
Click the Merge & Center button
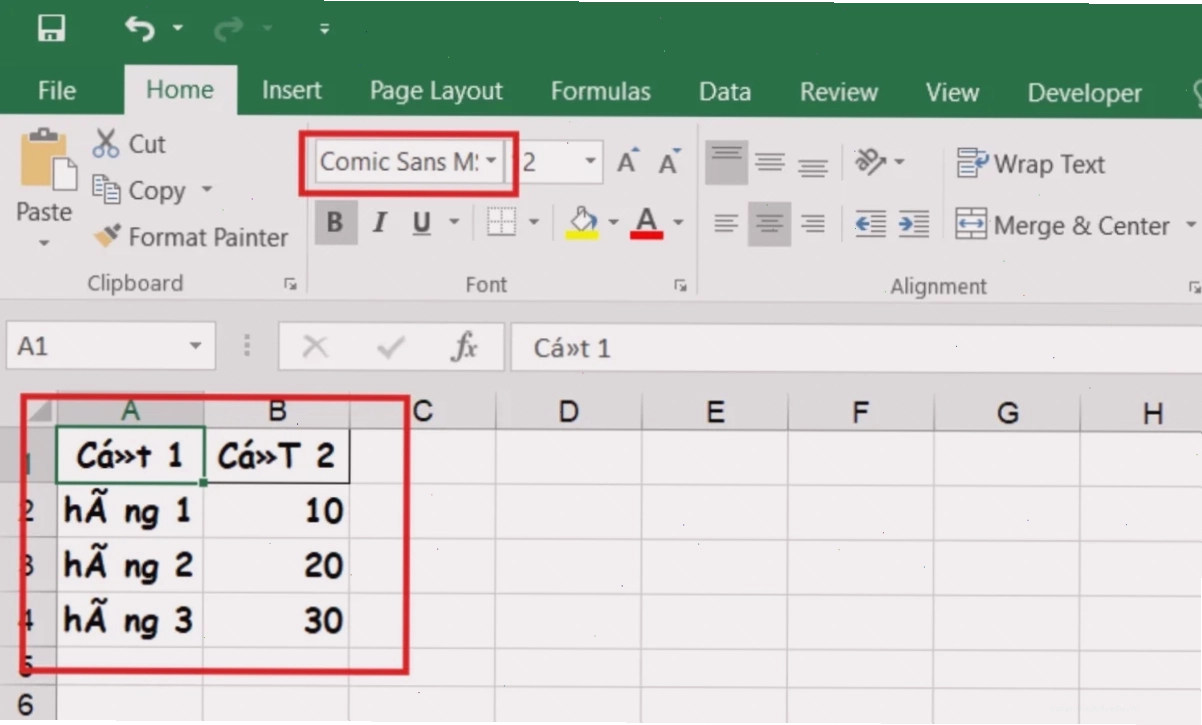tap(1063, 226)
